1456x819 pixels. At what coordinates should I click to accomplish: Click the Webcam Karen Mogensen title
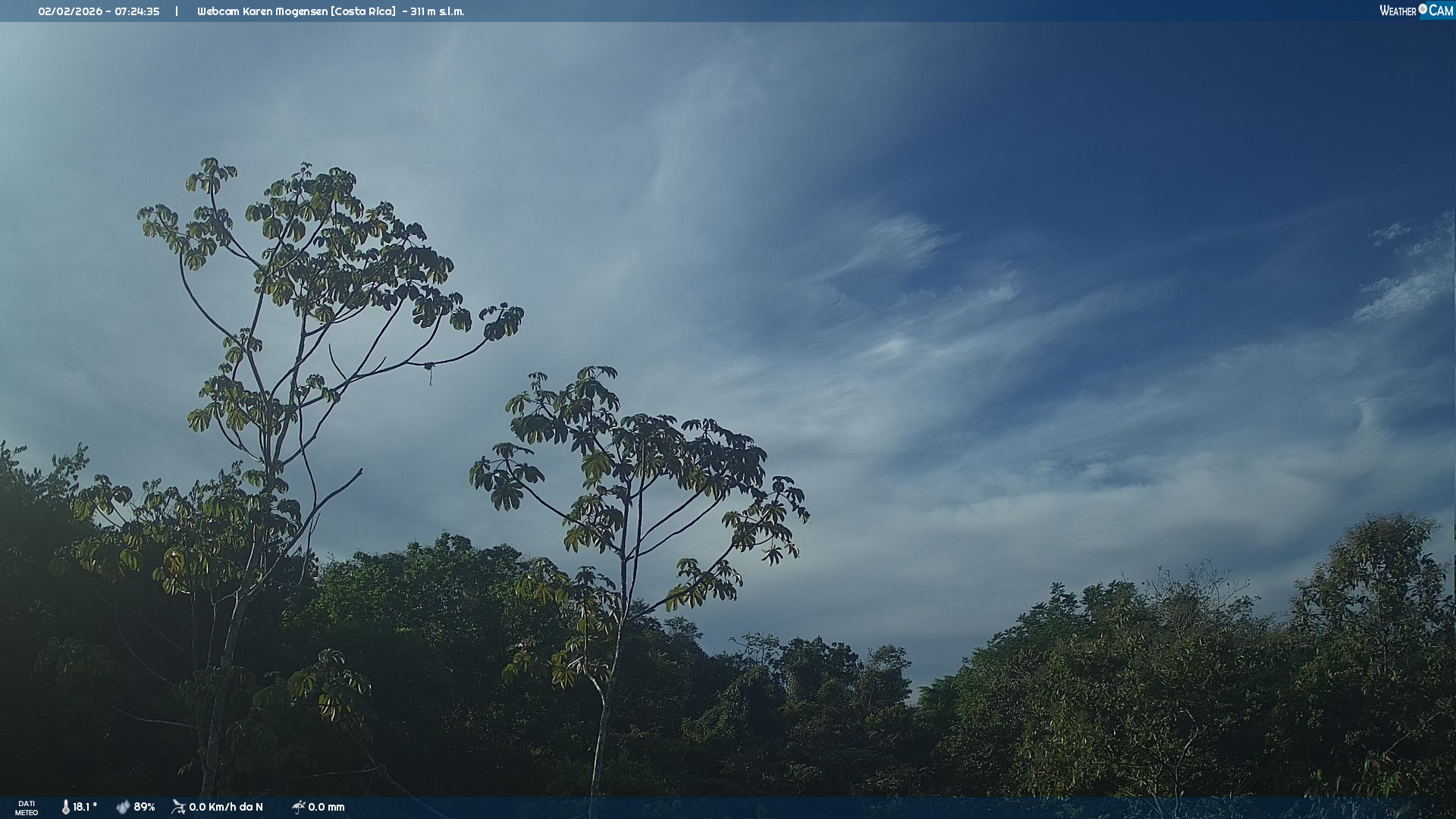tap(262, 11)
